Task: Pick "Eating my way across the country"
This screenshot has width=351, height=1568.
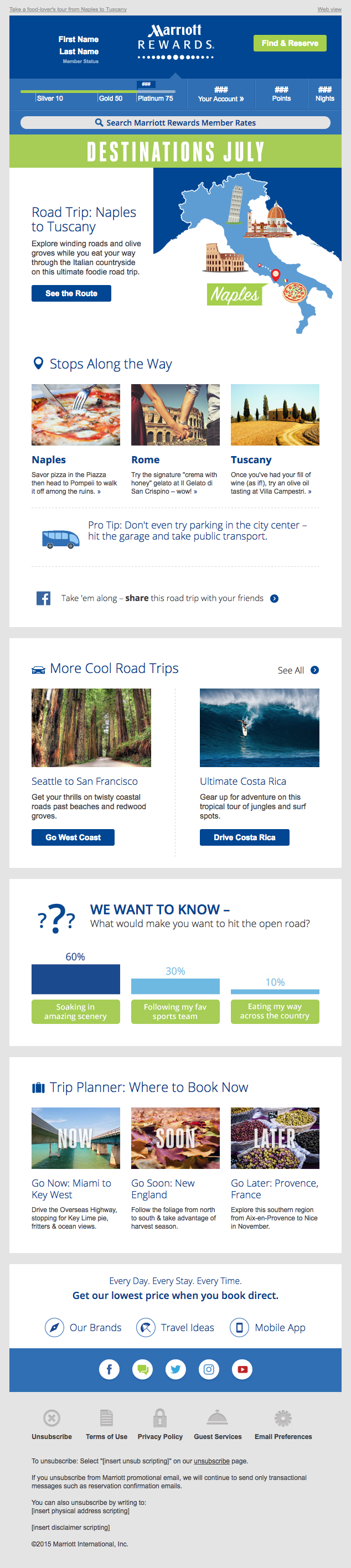Action: coord(275,1011)
